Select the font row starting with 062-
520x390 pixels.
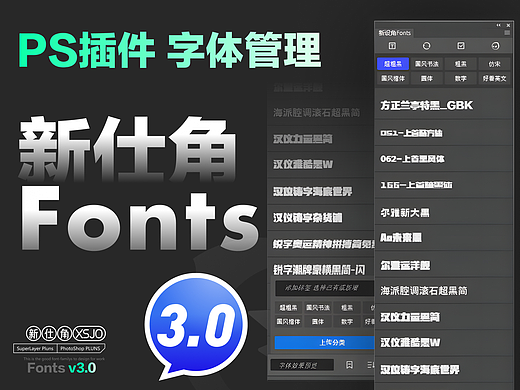tap(443, 159)
